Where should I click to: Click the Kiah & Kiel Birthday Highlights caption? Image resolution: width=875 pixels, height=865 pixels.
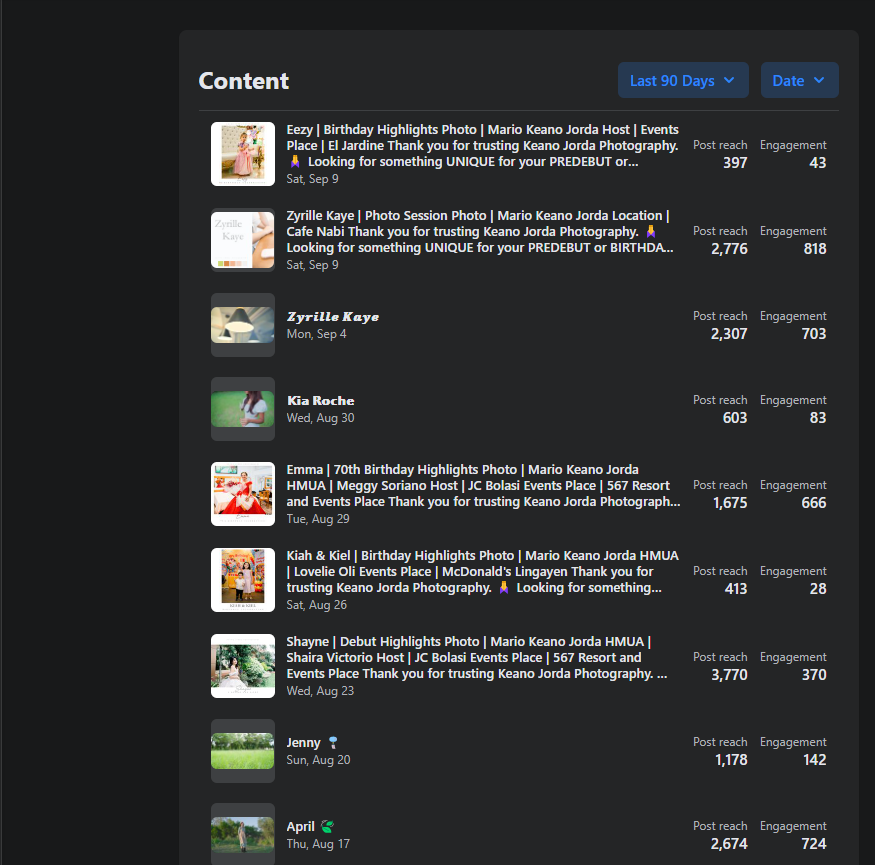click(482, 571)
